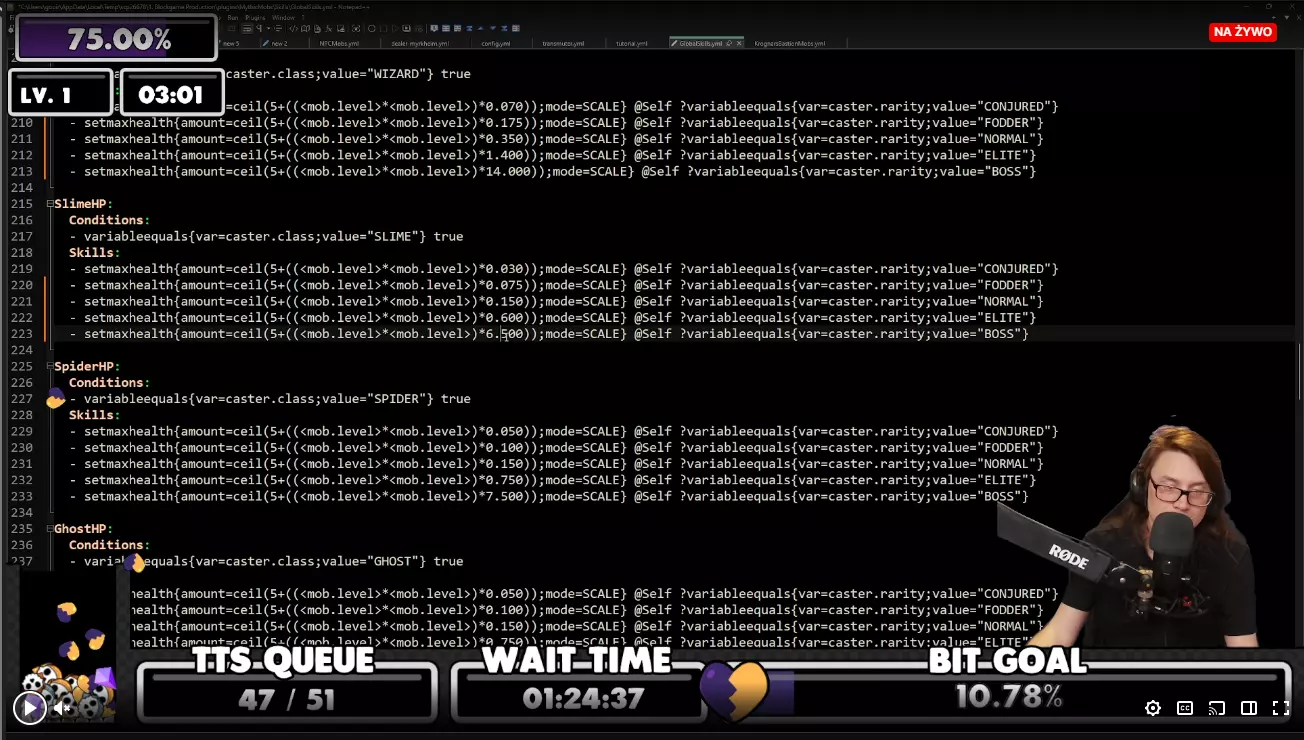Open the dealer-myrkheim.yml tab
Viewport: 1304px width, 740px height.
420,44
